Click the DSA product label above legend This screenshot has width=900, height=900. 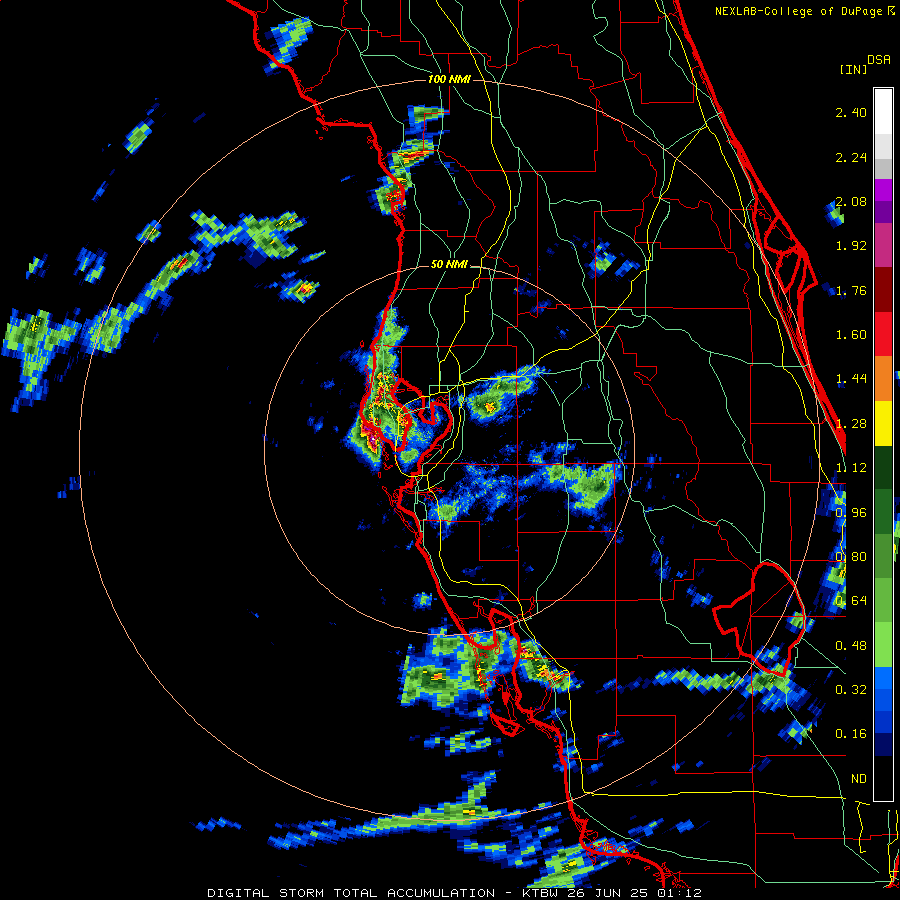(879, 60)
